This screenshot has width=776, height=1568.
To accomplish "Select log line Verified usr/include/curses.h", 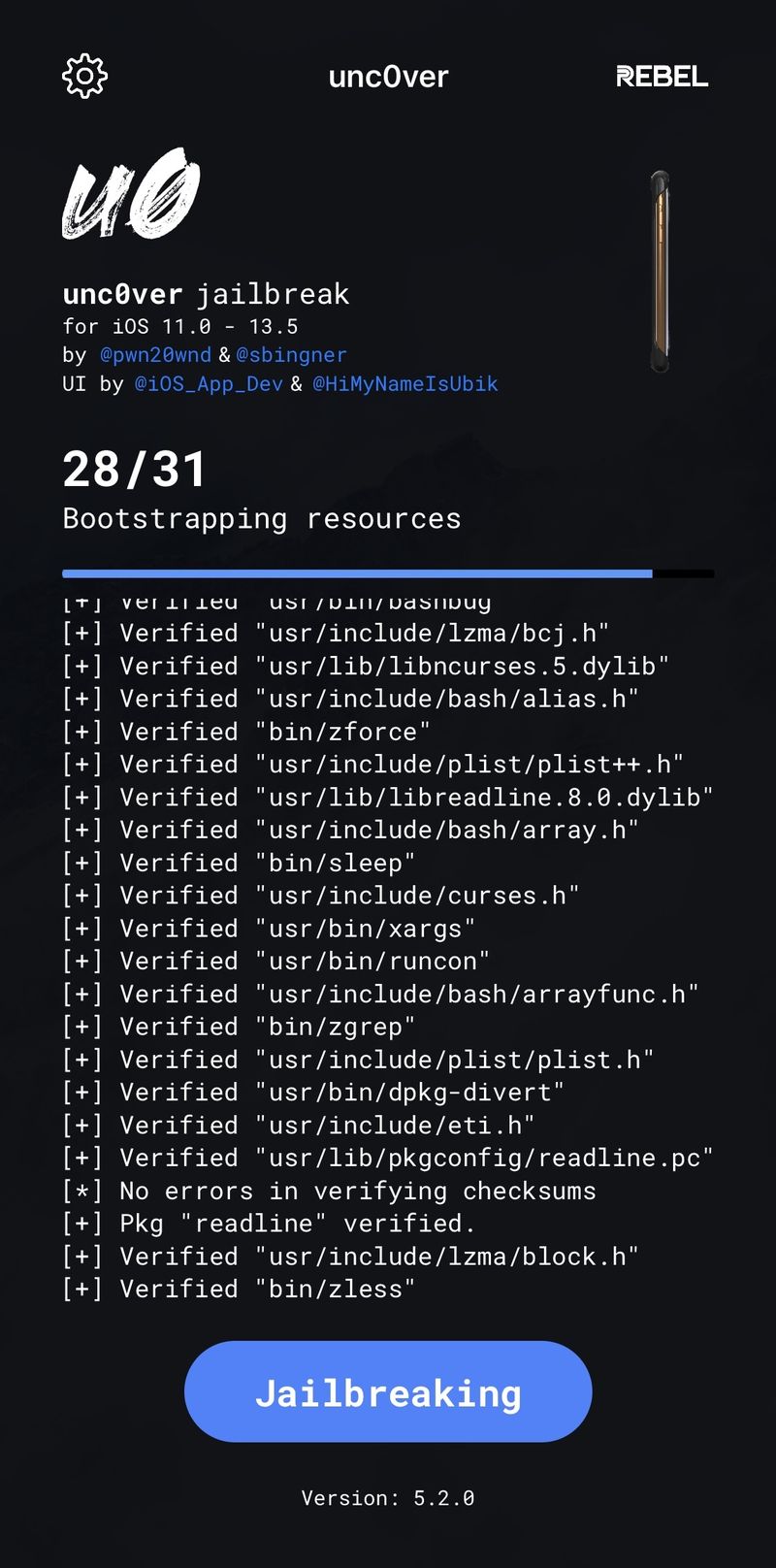I will point(321,896).
